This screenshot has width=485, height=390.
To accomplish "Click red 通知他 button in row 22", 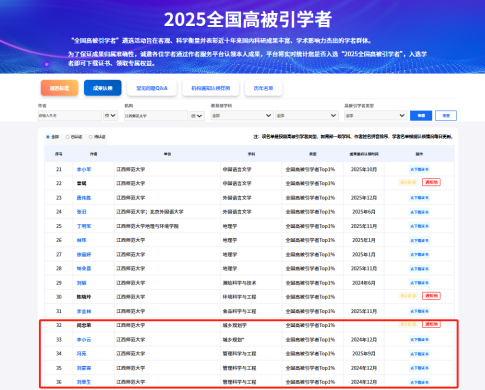I will 431,182.
